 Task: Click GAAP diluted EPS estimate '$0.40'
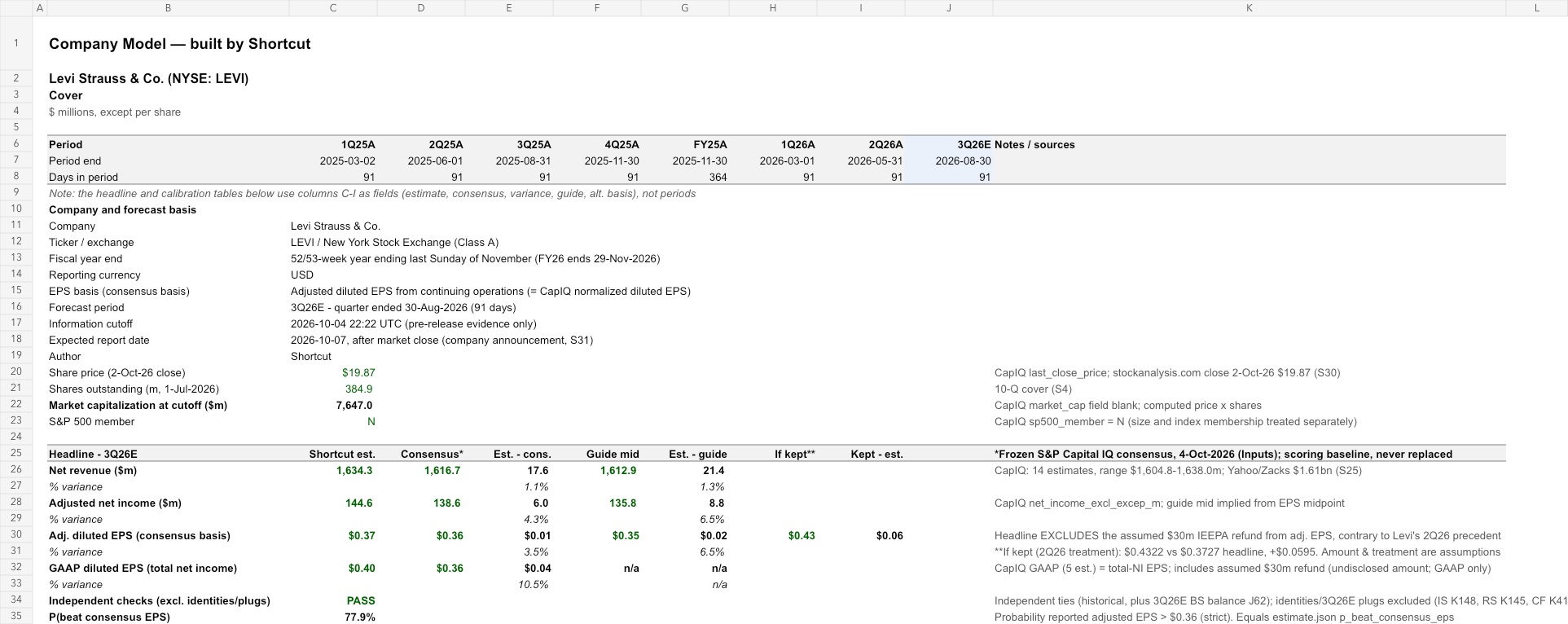362,569
